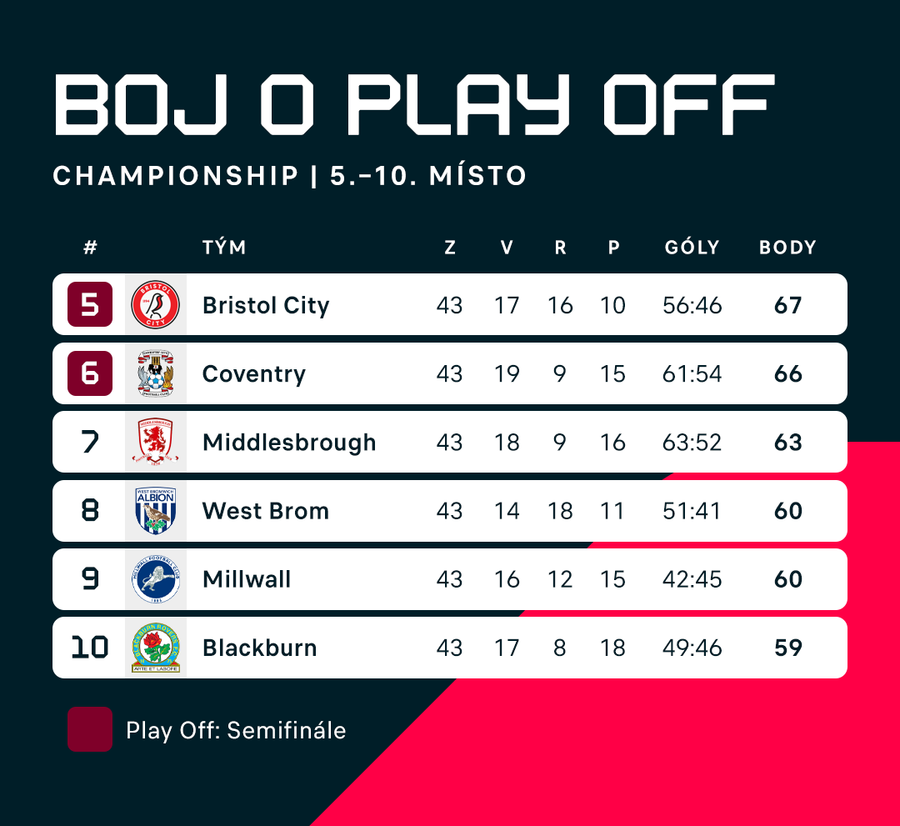
Task: Click the position 6 maroon badge
Action: pyautogui.click(x=90, y=374)
